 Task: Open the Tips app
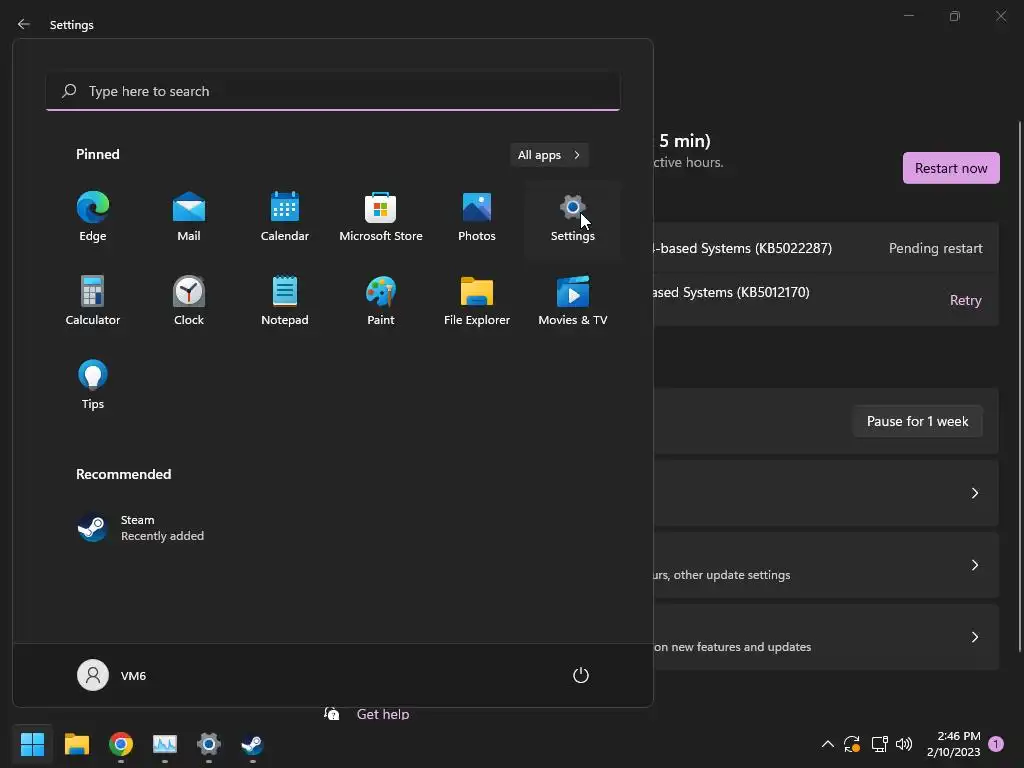(x=93, y=385)
